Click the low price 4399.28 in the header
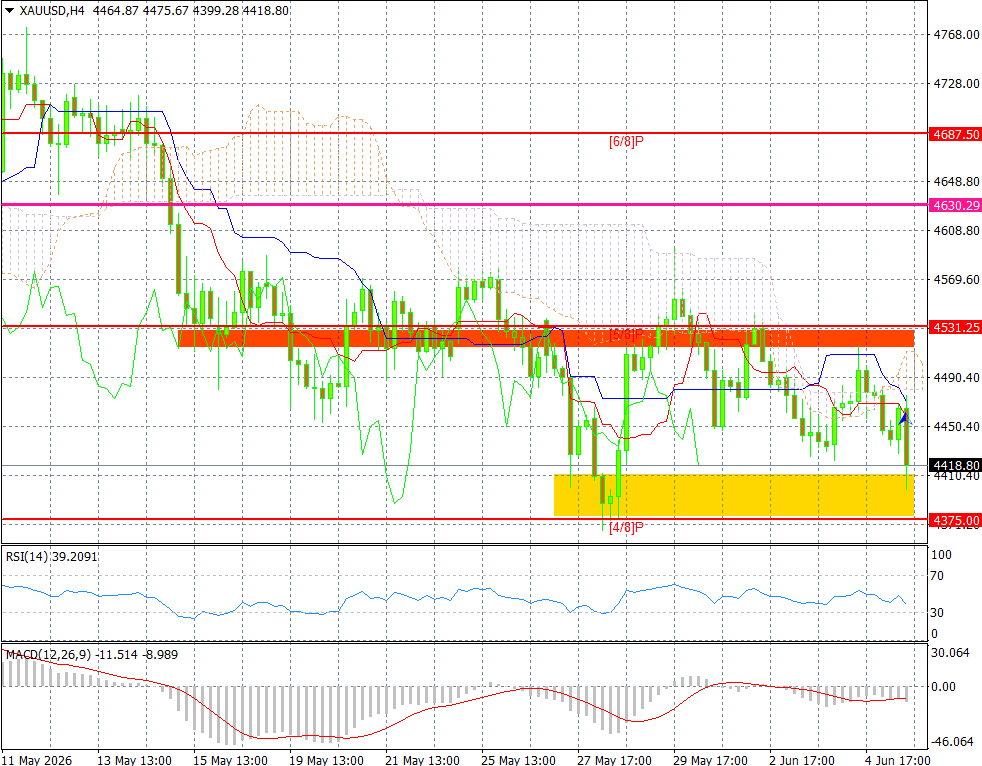Image resolution: width=982 pixels, height=766 pixels. point(216,11)
